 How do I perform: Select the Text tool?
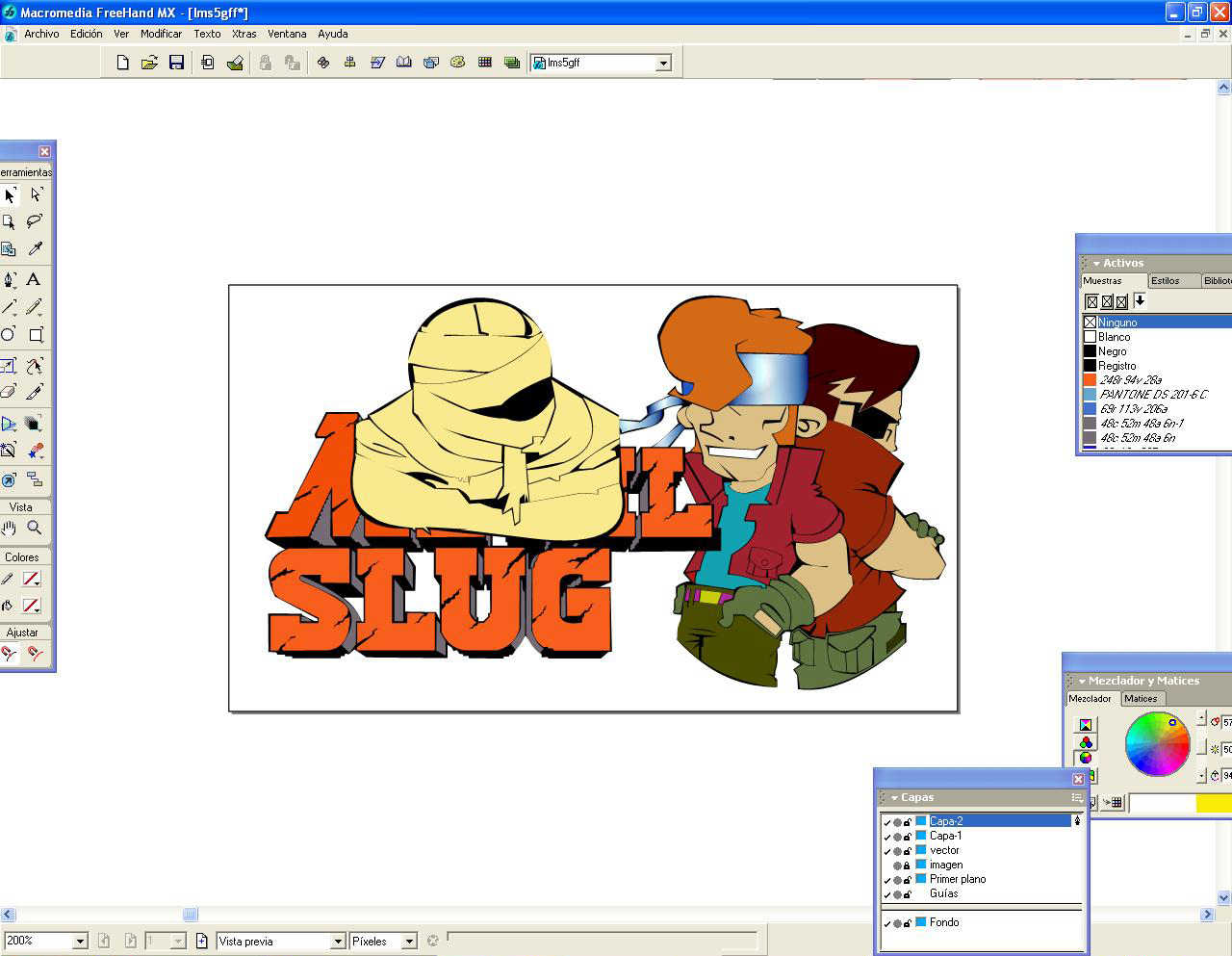coord(34,280)
